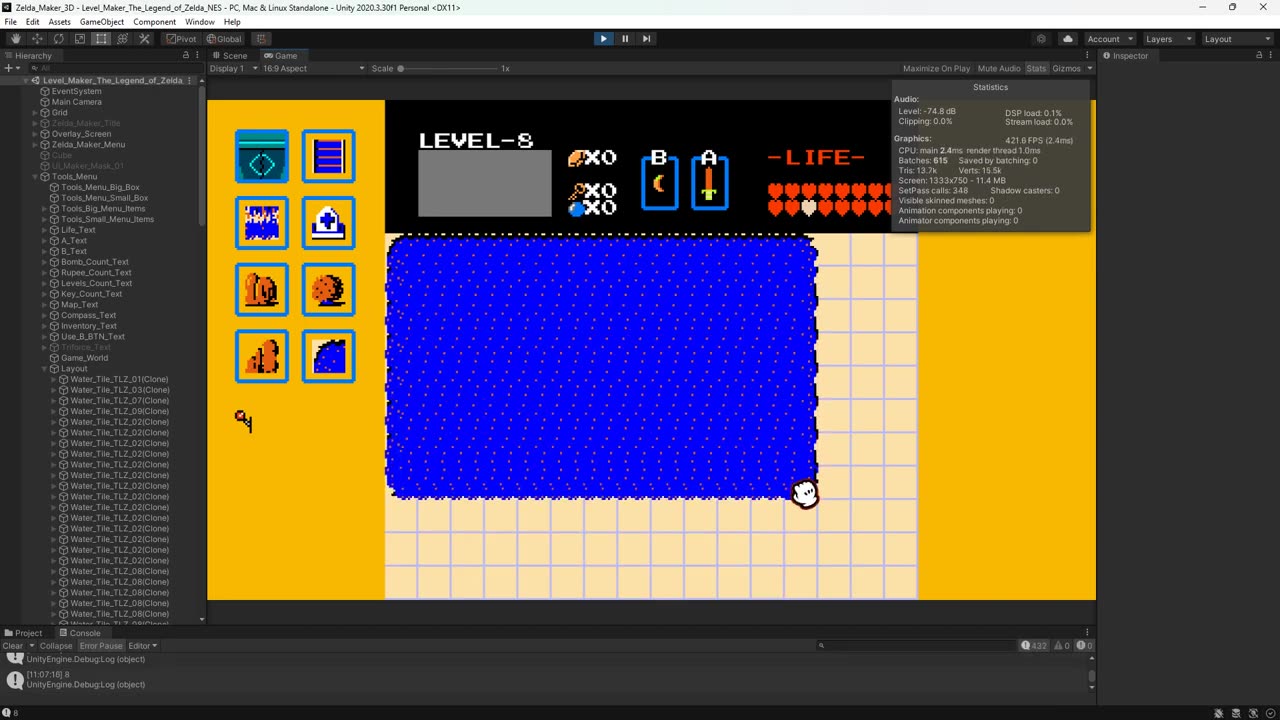The width and height of the screenshot is (1280, 720).
Task: Switch to the Scene tab
Action: point(230,56)
